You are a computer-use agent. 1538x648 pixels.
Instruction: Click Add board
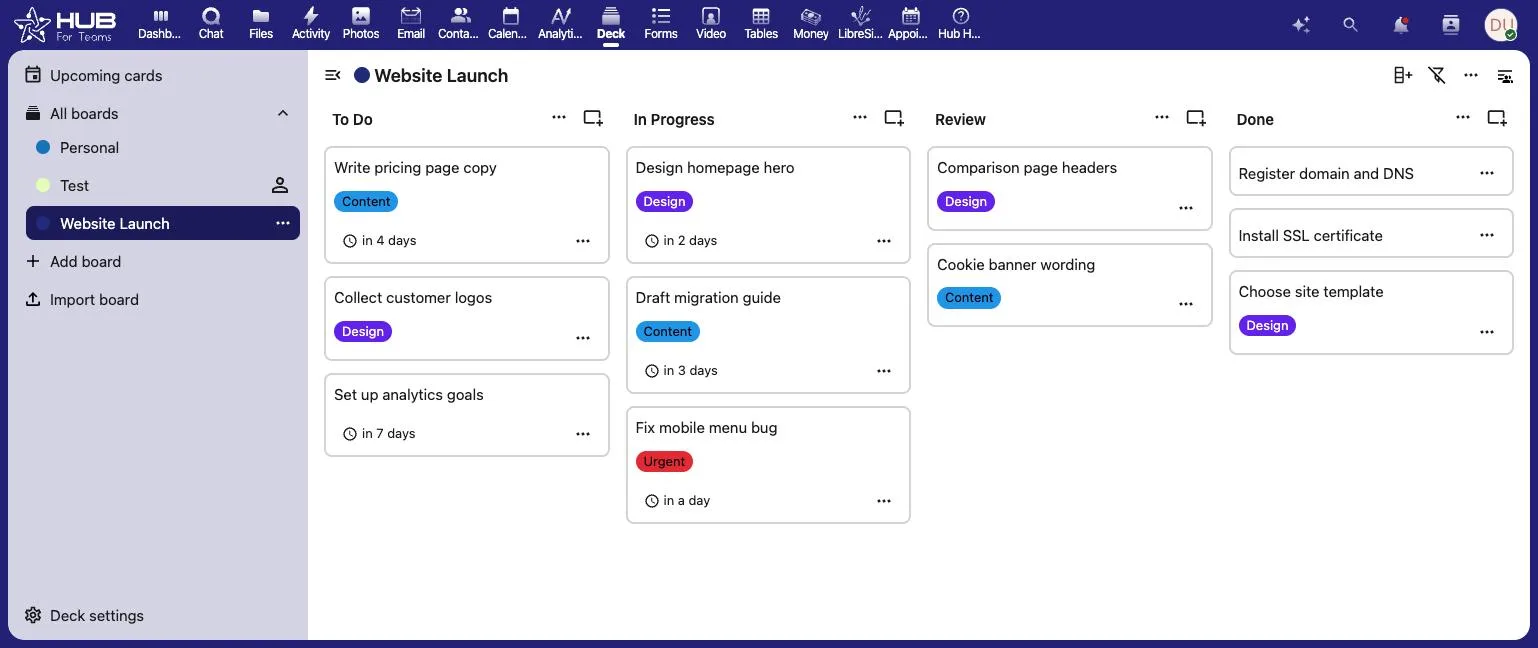coord(163,261)
